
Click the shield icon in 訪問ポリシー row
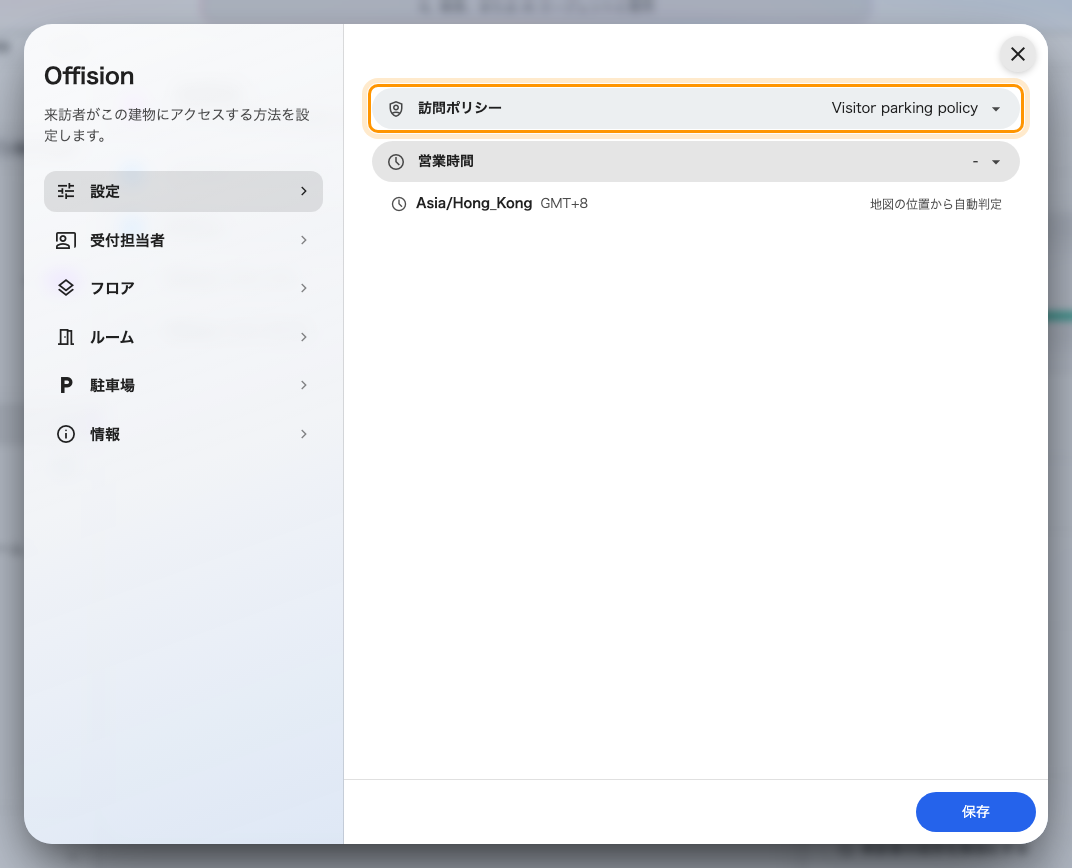coord(396,109)
